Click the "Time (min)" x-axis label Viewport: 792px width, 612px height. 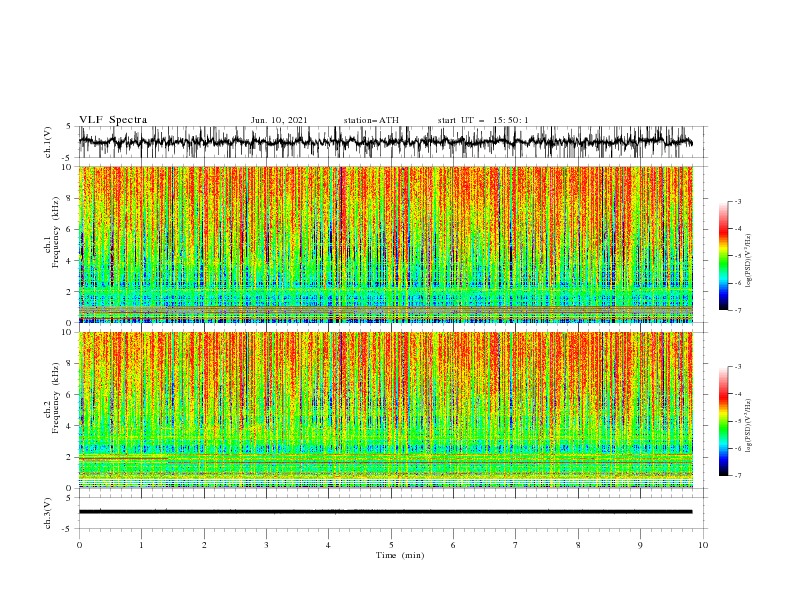400,555
